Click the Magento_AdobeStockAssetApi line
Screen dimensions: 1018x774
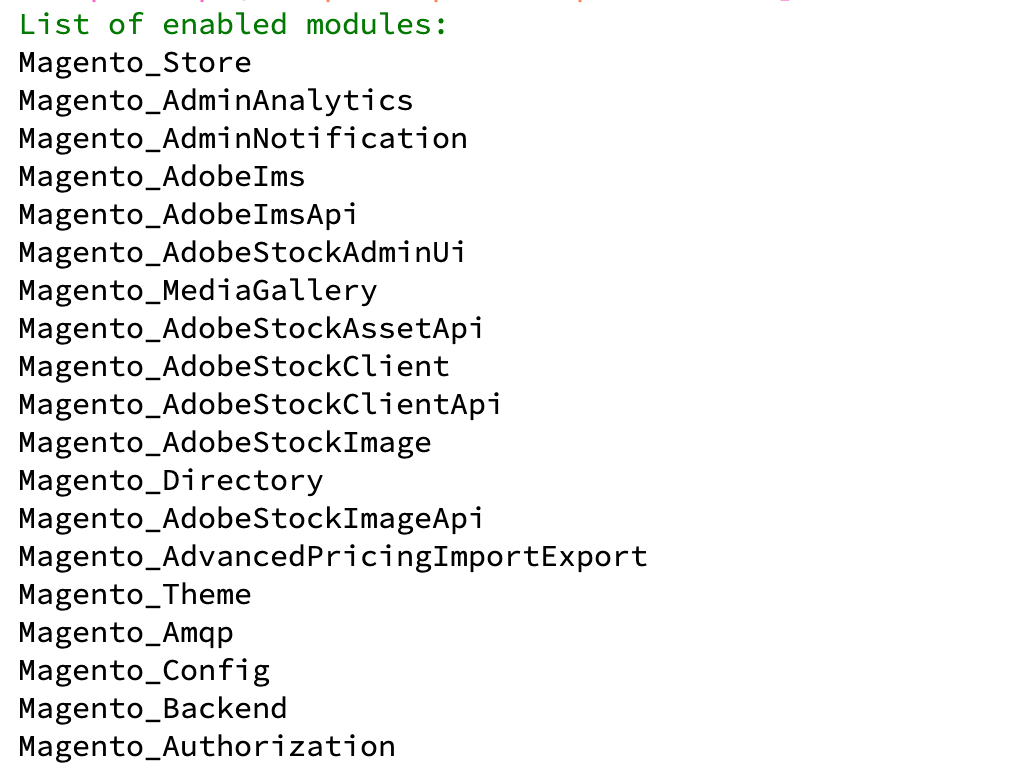pyautogui.click(x=251, y=328)
